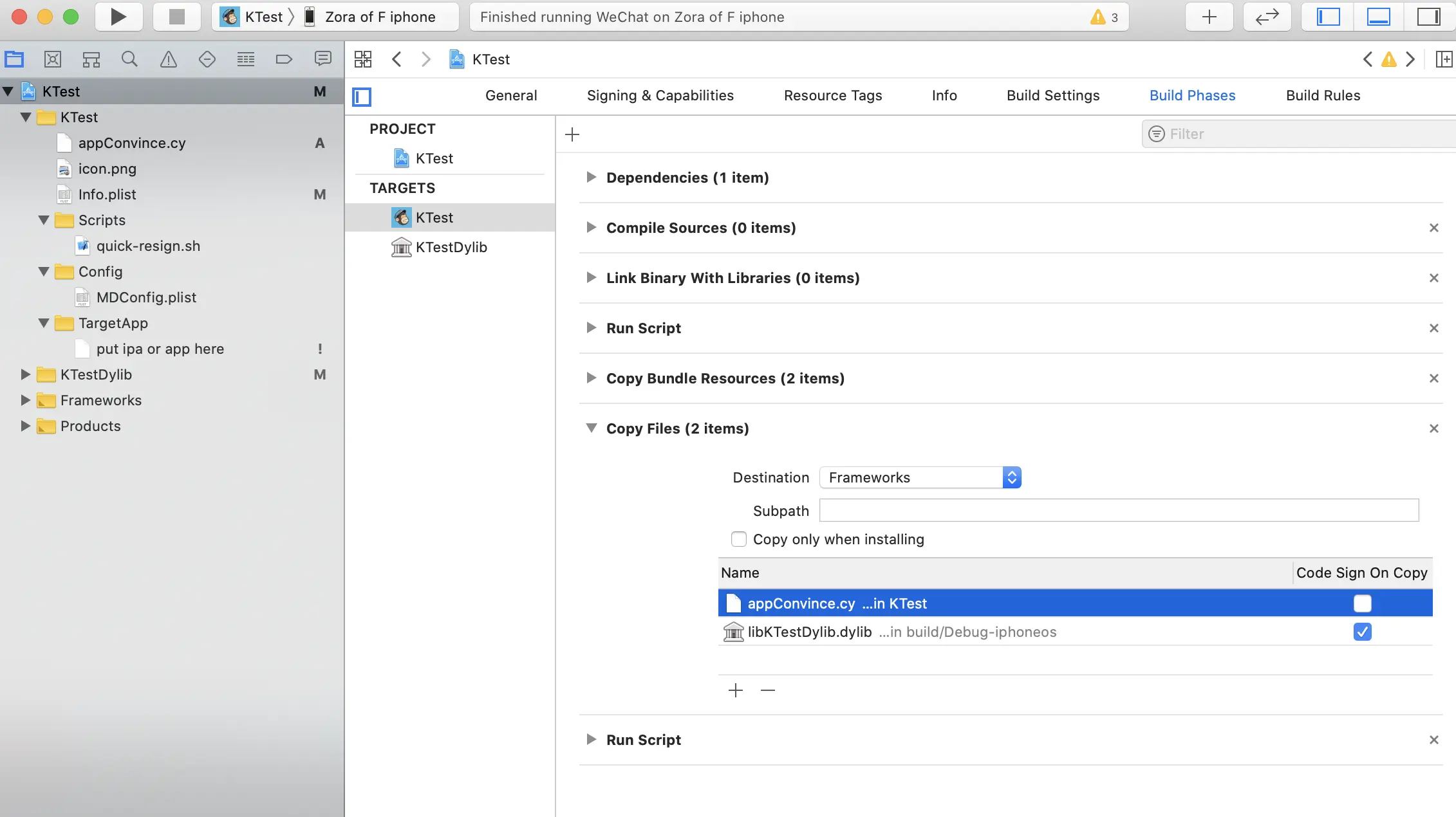1456x817 pixels.
Task: Click the Subpath text field
Action: [1119, 511]
